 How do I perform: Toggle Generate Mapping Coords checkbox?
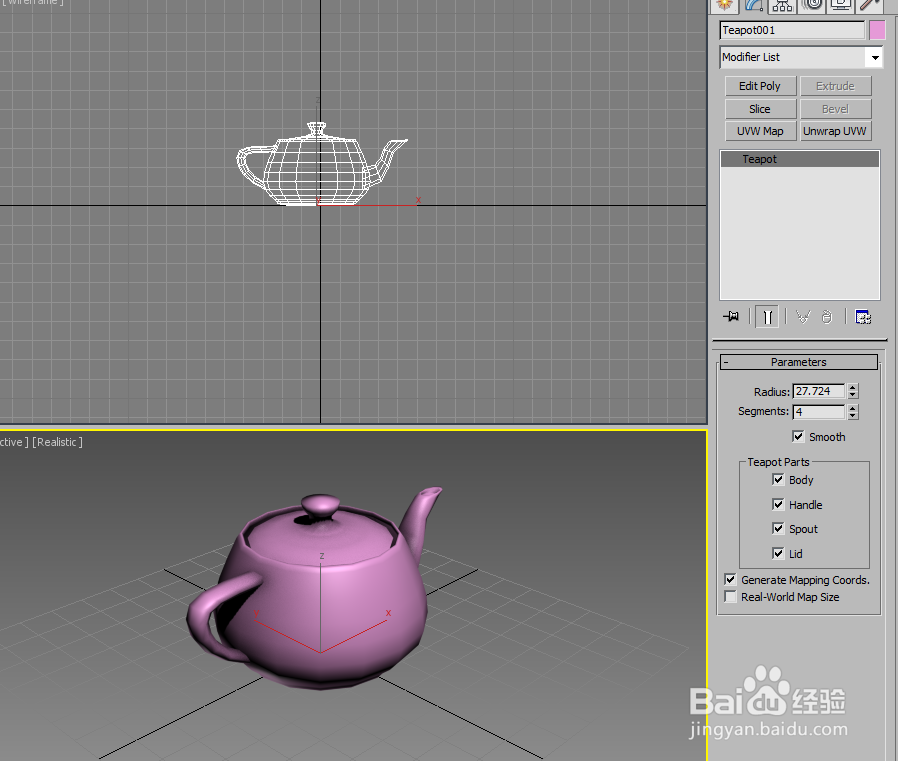(730, 579)
